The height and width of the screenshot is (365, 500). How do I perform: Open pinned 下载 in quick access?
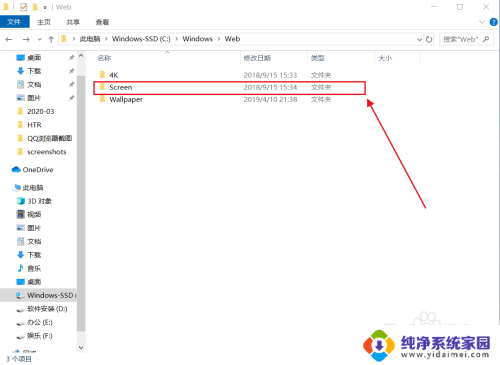34,71
